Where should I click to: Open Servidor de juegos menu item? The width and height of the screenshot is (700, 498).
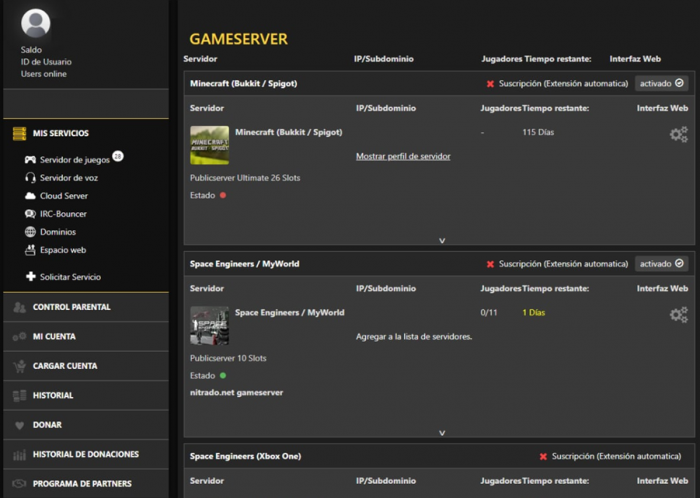[75, 160]
